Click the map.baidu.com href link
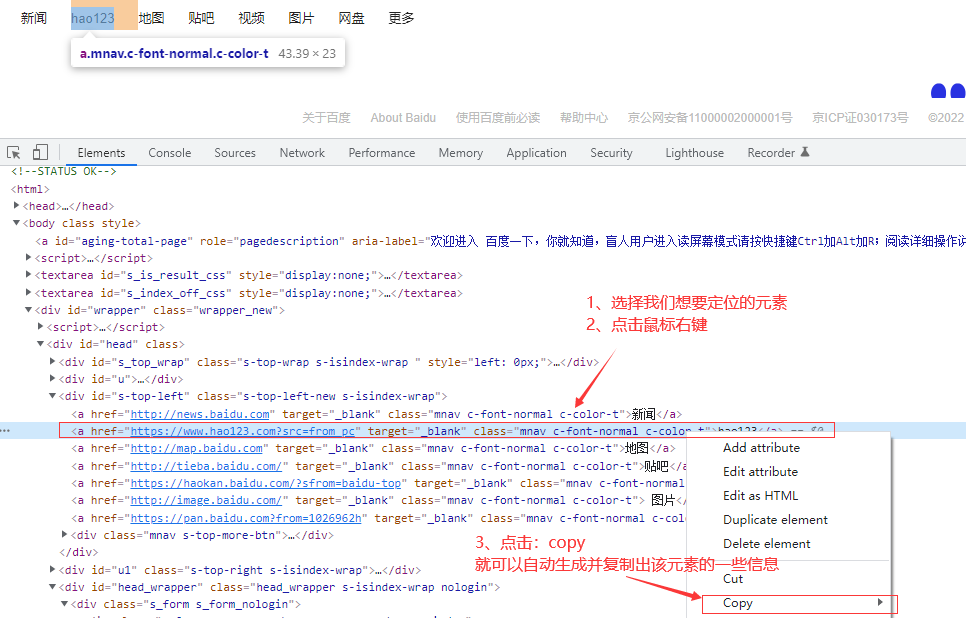The width and height of the screenshot is (966, 618). pyautogui.click(x=197, y=448)
